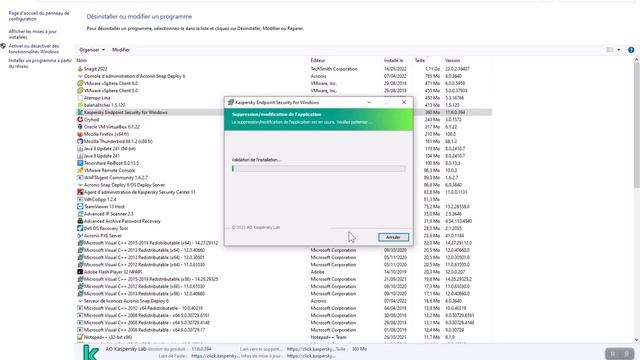The height and width of the screenshot is (360, 640).
Task: Click the shield icon beside Windows features link
Action: tap(3, 46)
